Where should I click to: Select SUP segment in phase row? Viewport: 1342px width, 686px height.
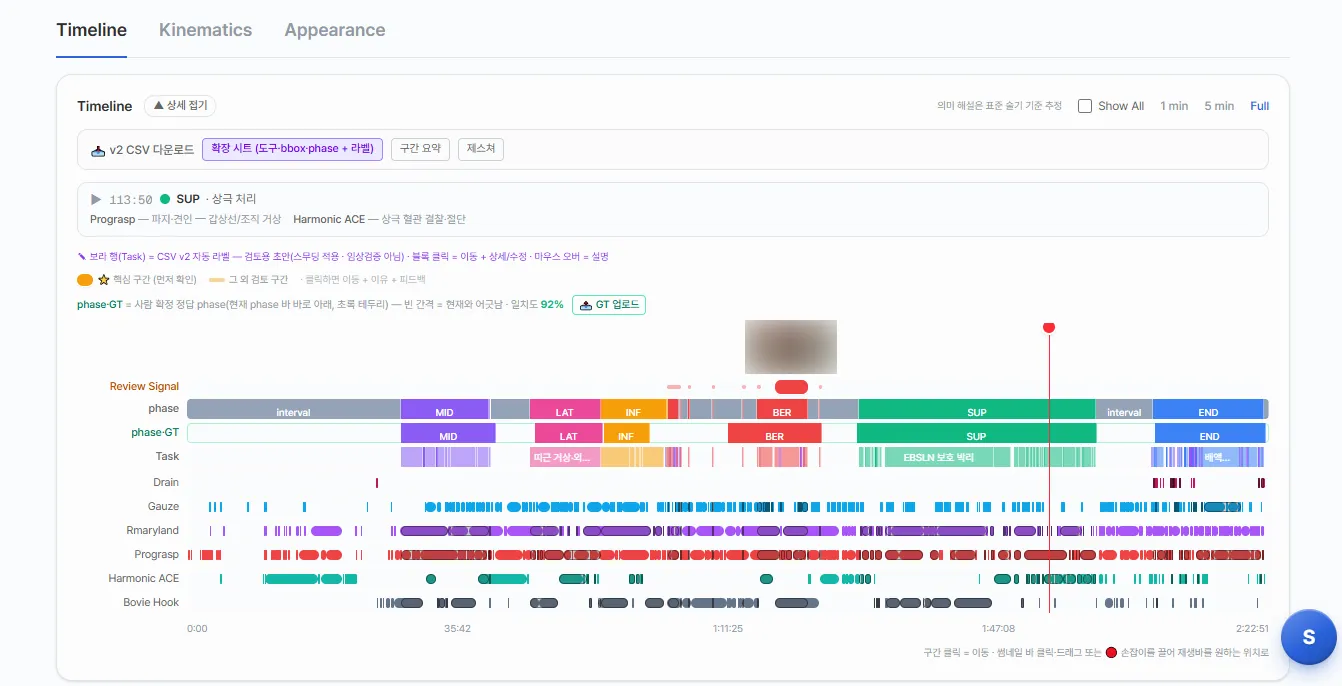click(977, 409)
